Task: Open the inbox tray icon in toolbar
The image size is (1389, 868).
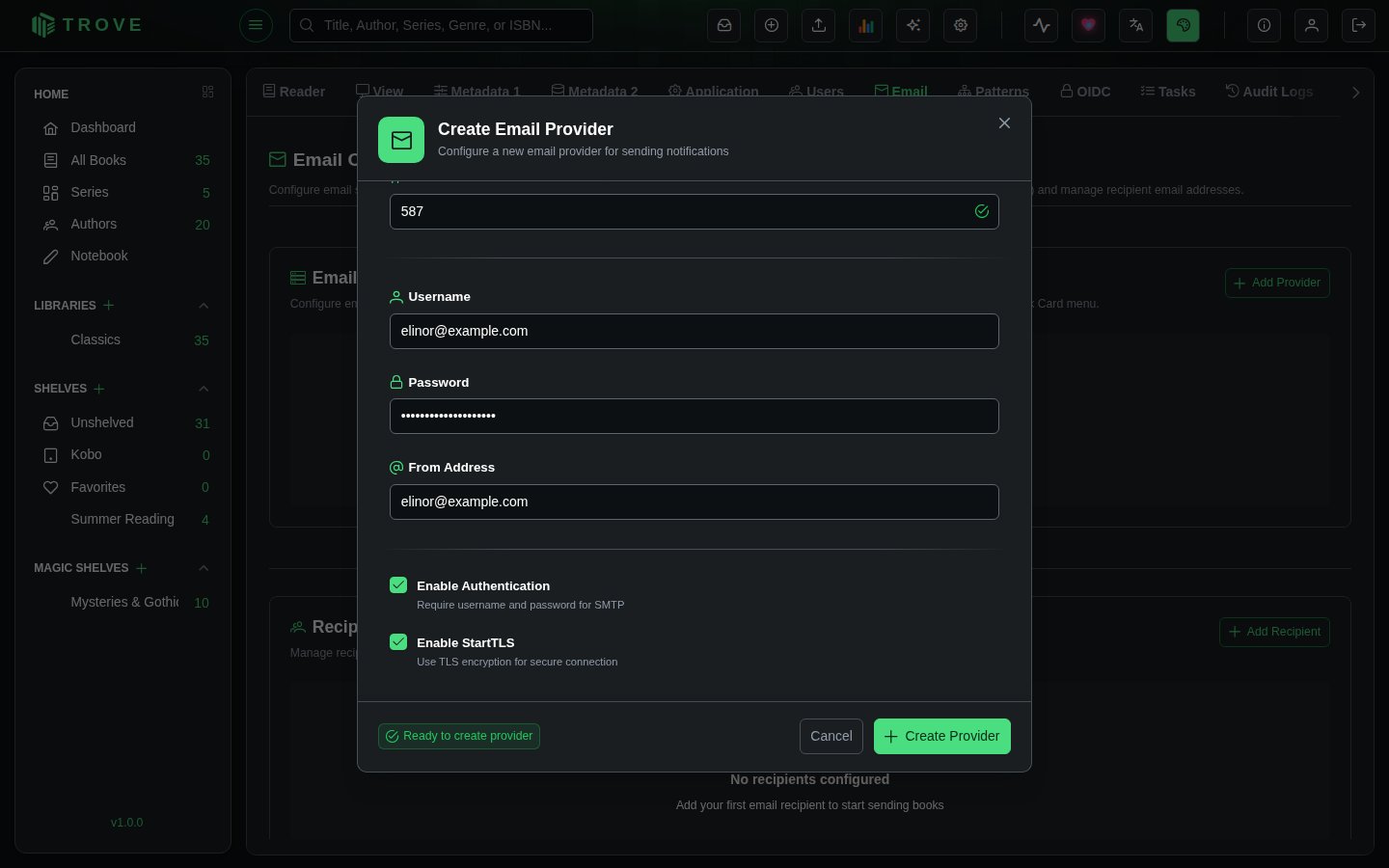Action: (723, 25)
